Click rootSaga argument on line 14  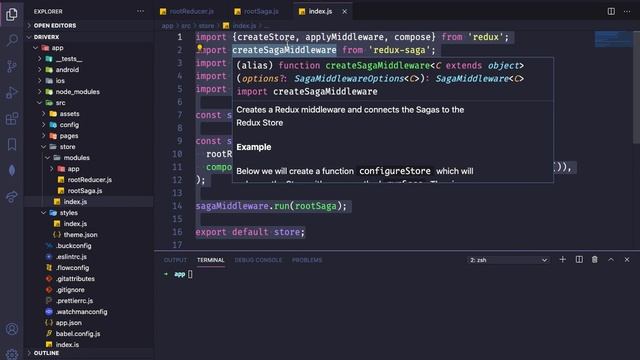coord(316,206)
